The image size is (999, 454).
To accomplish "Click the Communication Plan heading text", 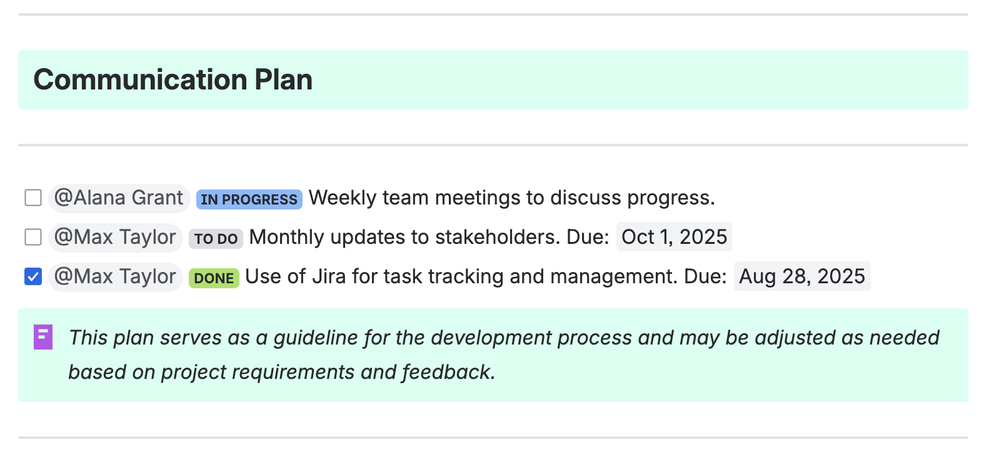I will pos(173,80).
